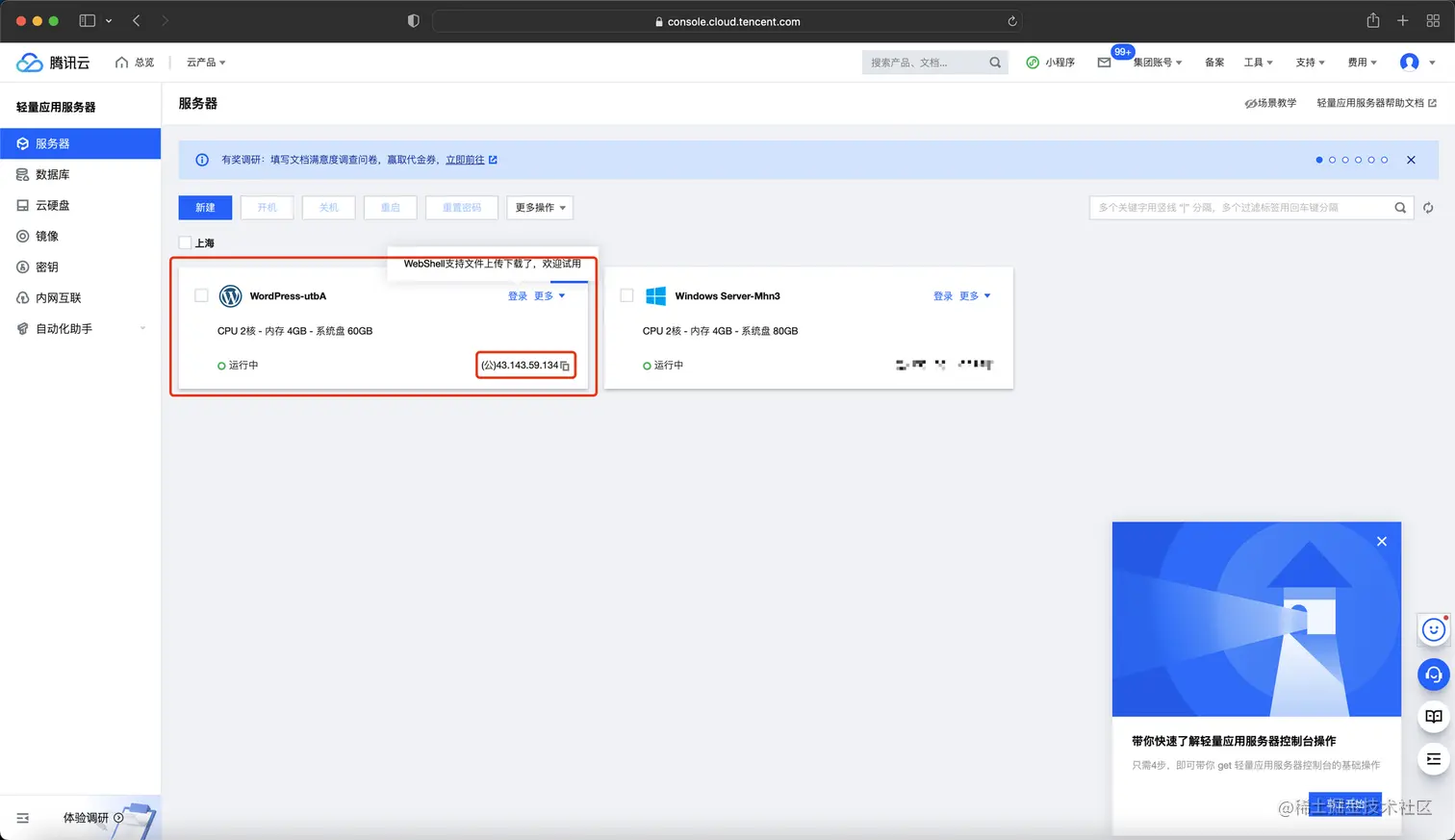Open 密钥 in the sidebar
1455x840 pixels.
[81, 267]
